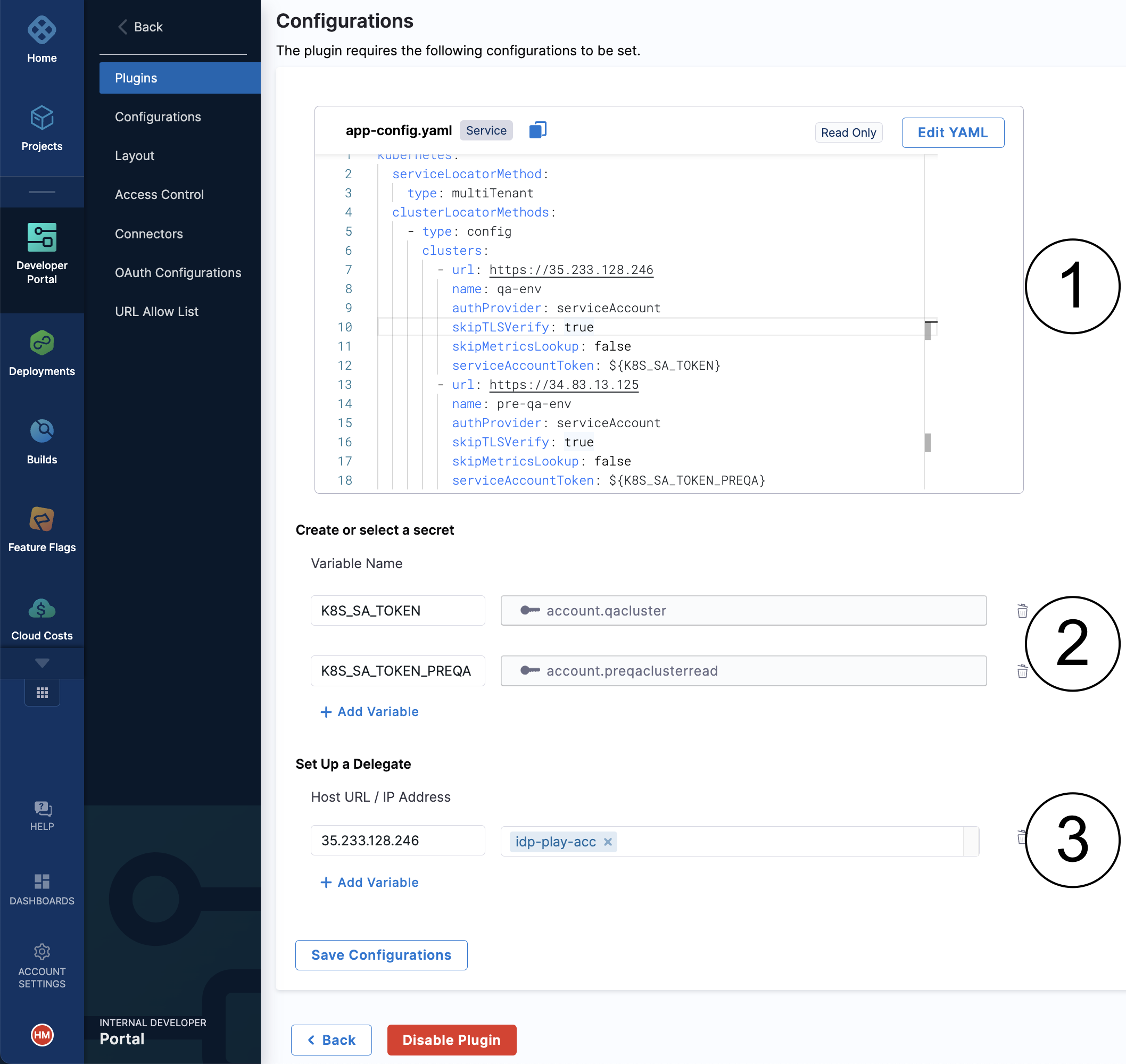The width and height of the screenshot is (1126, 1064).
Task: Open the all-modules grid icon
Action: [42, 693]
